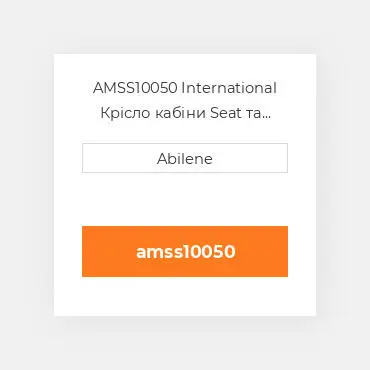The height and width of the screenshot is (370, 370).
Task: Click the word Крісло in the title
Action: tap(125, 113)
